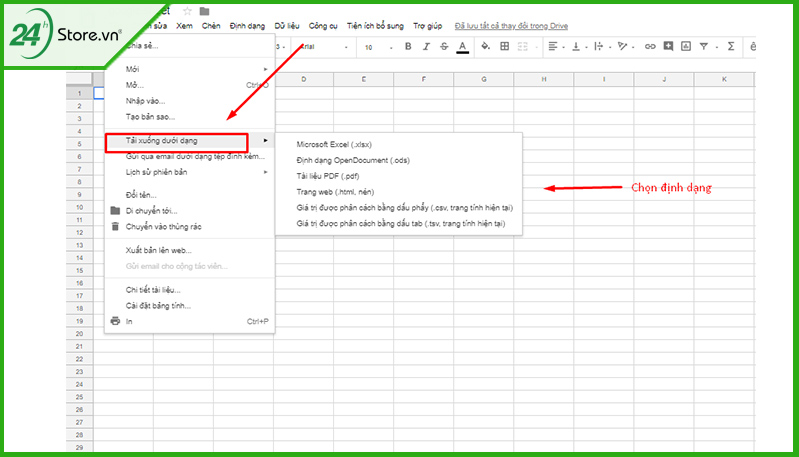Select row header 25
The height and width of the screenshot is (457, 799).
(x=79, y=397)
